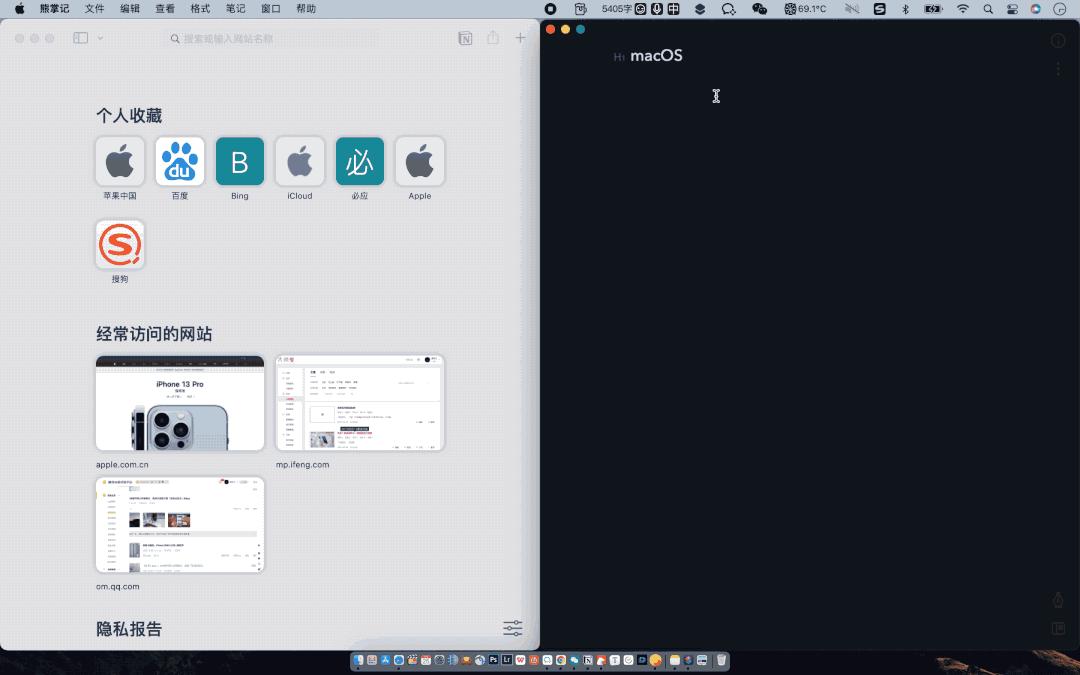The height and width of the screenshot is (675, 1080).
Task: Open the App Store from the Dock
Action: pos(386,660)
